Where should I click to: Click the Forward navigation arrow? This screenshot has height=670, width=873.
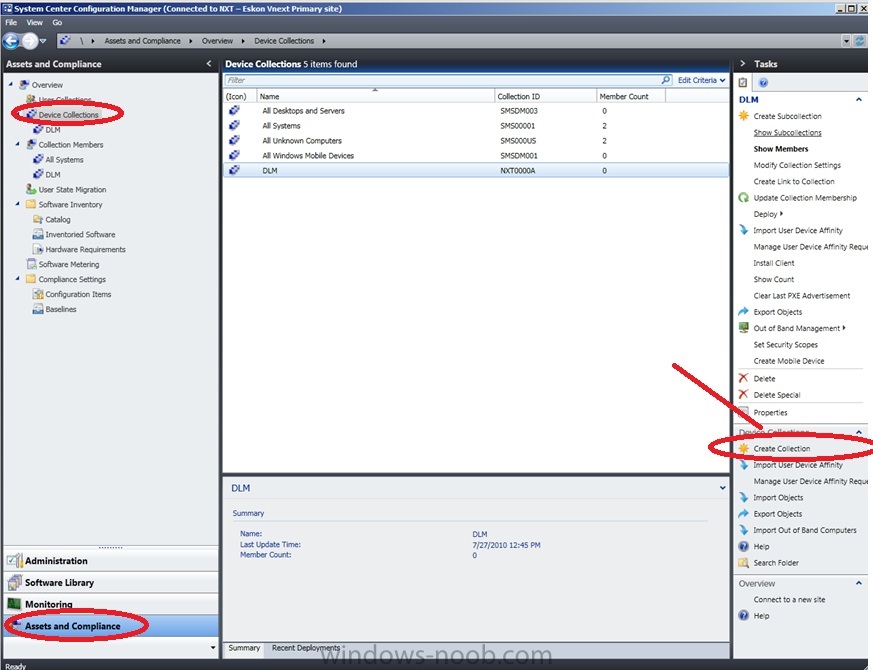(x=30, y=41)
